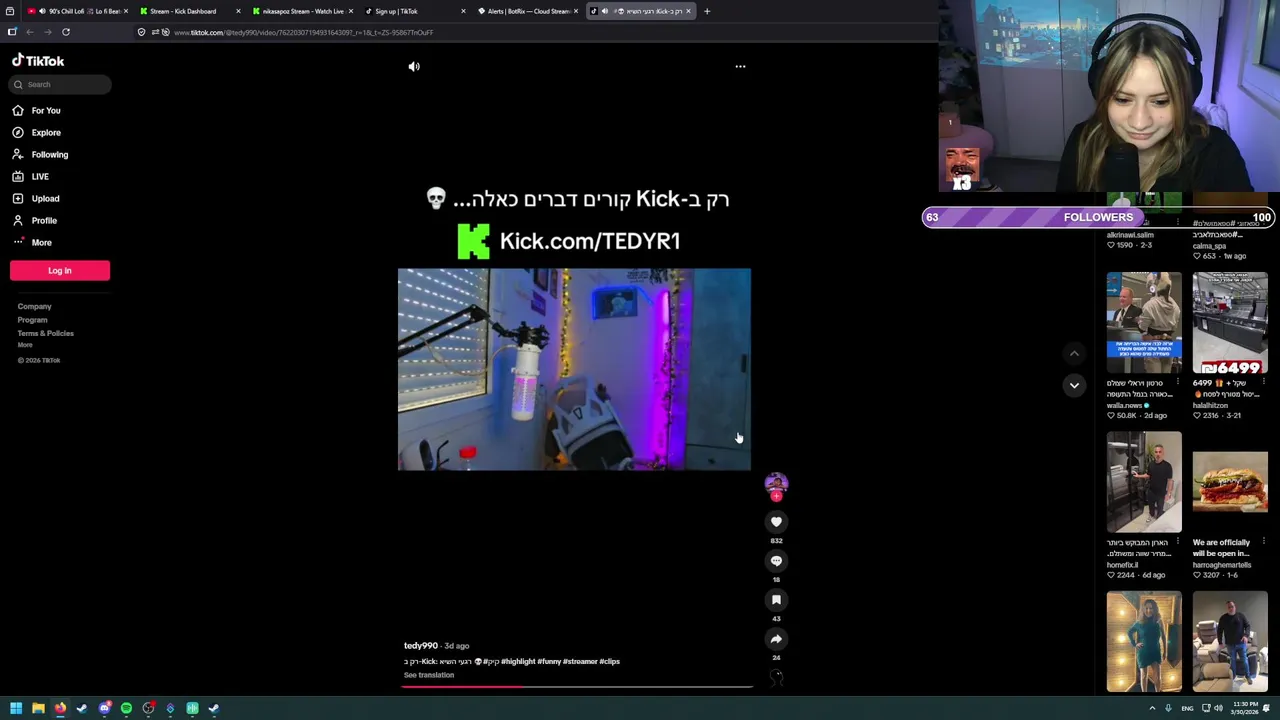The image size is (1280, 720).
Task: Click the walla.news account name
Action: 1125,405
